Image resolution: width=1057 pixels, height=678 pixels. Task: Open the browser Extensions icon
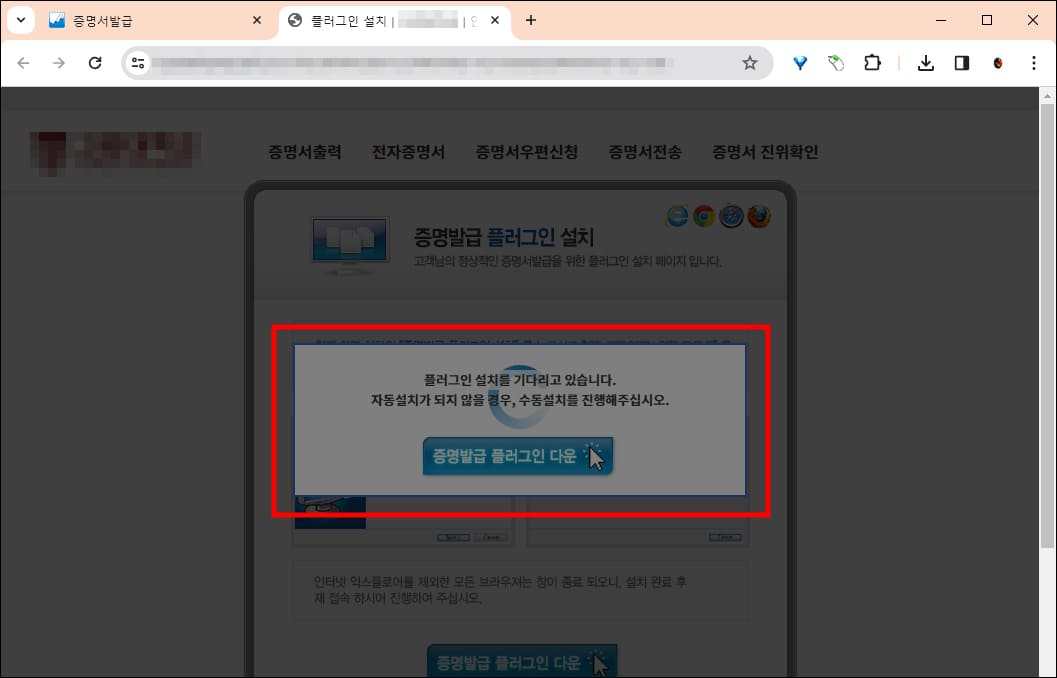872,62
